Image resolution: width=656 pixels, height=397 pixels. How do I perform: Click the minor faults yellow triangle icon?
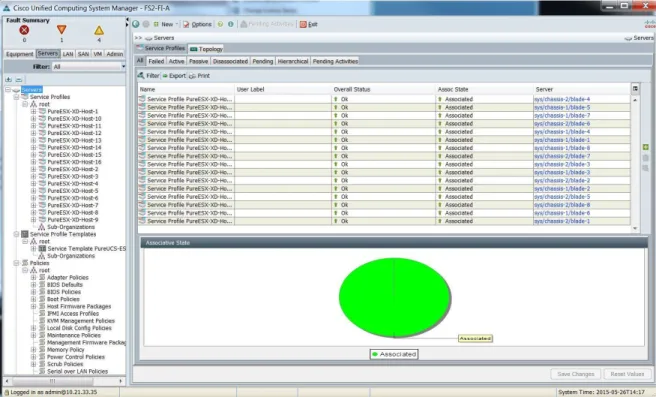[x=99, y=30]
